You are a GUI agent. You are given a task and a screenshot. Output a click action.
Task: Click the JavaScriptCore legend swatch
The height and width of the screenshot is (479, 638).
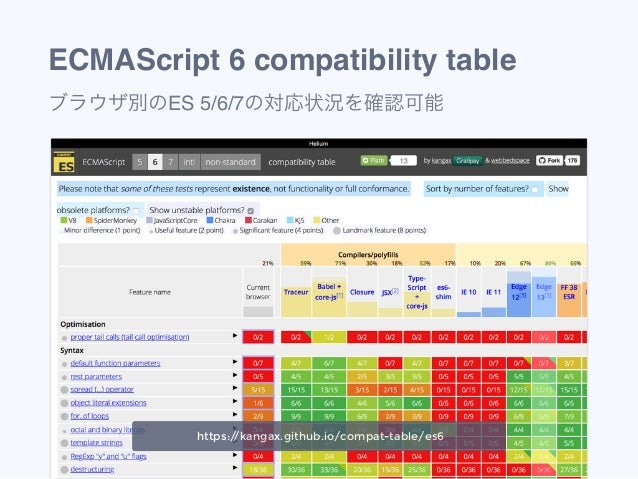click(149, 220)
